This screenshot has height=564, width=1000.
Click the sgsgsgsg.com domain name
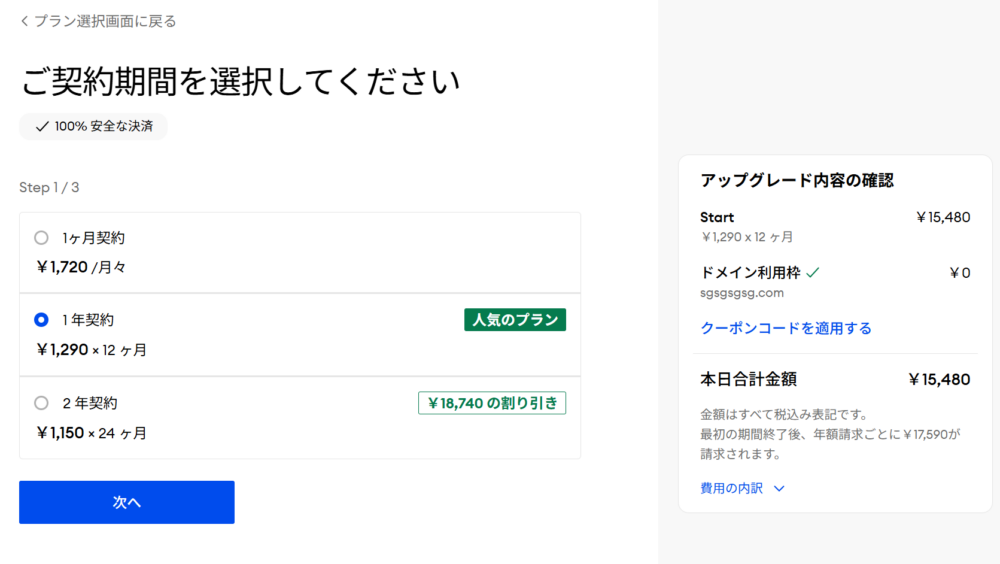tap(742, 293)
